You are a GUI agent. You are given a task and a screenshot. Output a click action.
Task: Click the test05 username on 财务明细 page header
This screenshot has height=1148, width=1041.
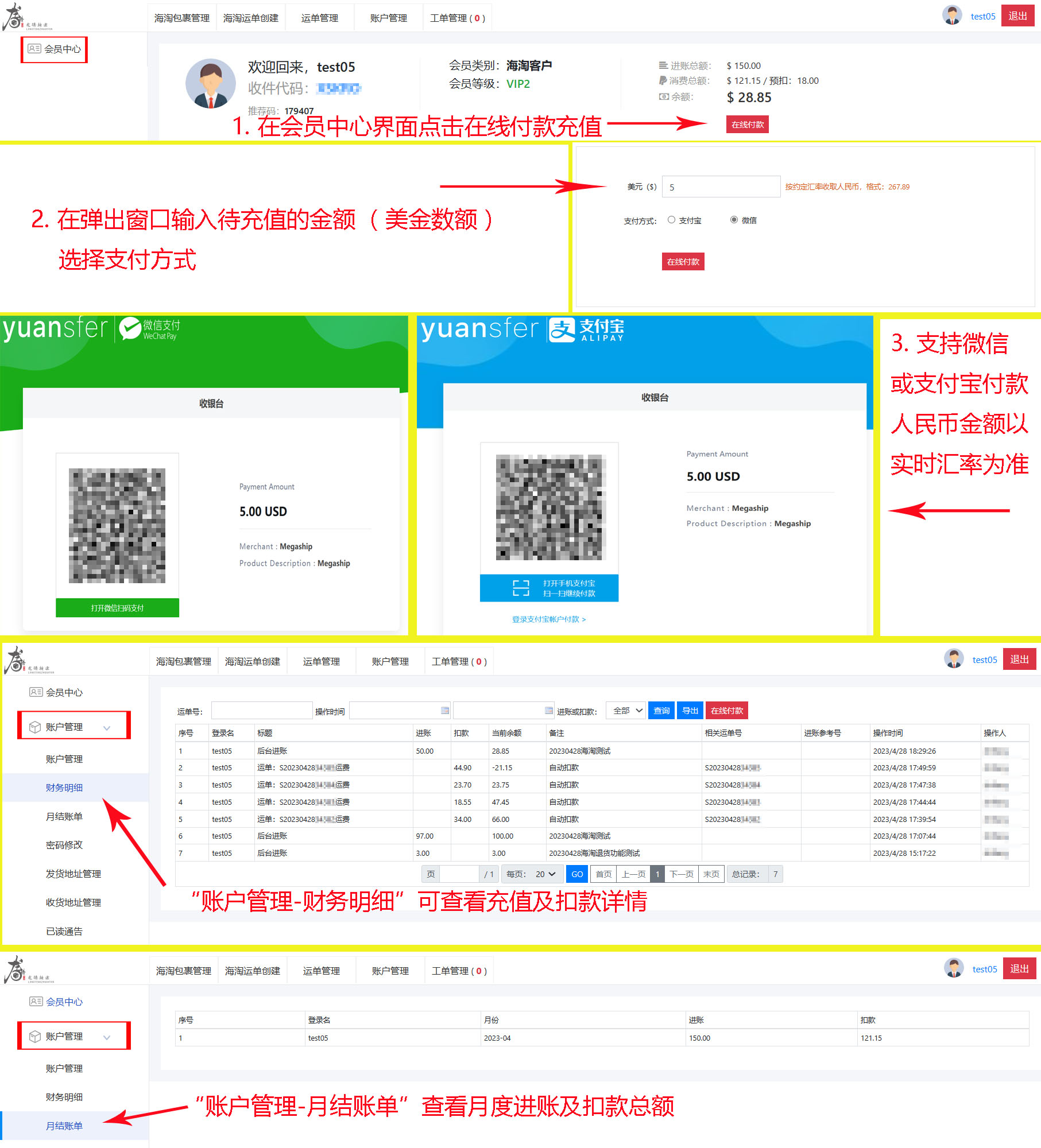coord(985,660)
